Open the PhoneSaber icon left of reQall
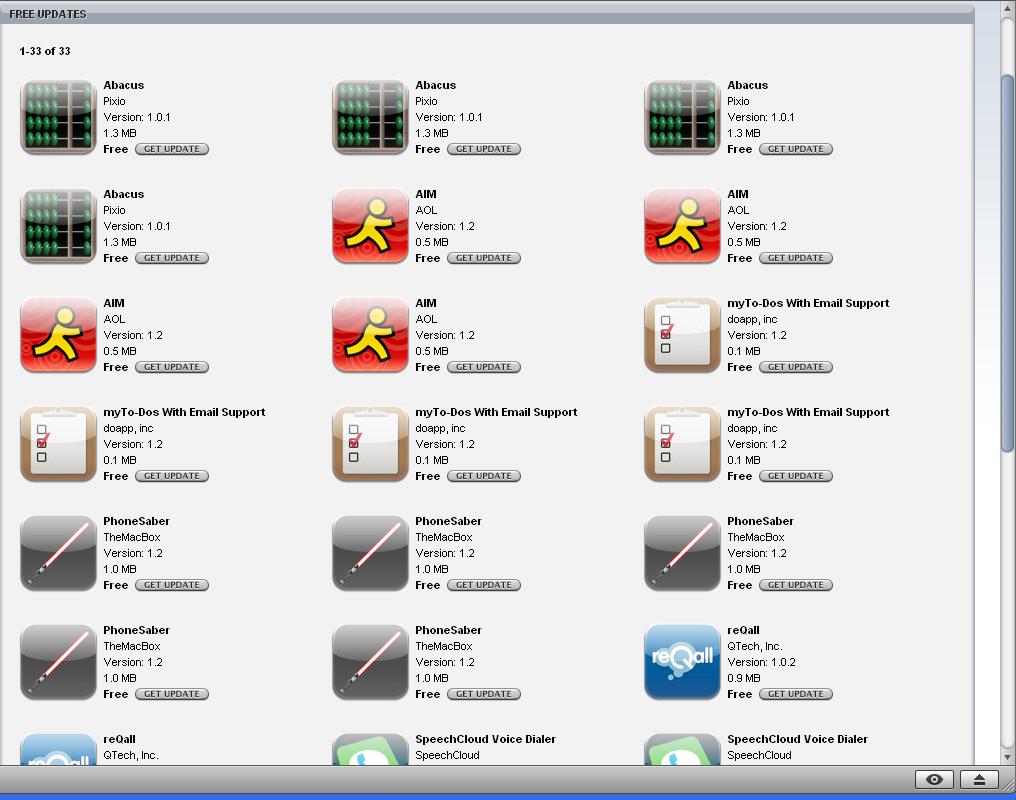 point(370,661)
